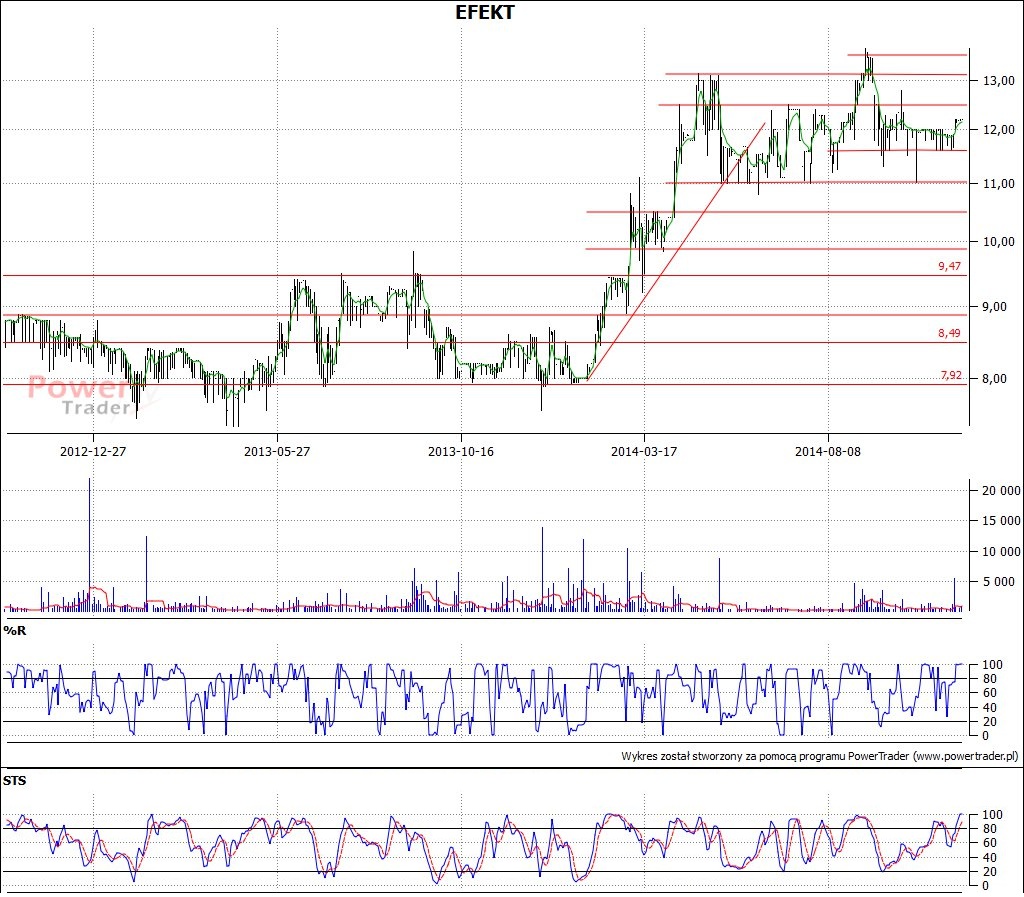
Task: Click the STS panel 100 axis label
Action: (x=992, y=815)
